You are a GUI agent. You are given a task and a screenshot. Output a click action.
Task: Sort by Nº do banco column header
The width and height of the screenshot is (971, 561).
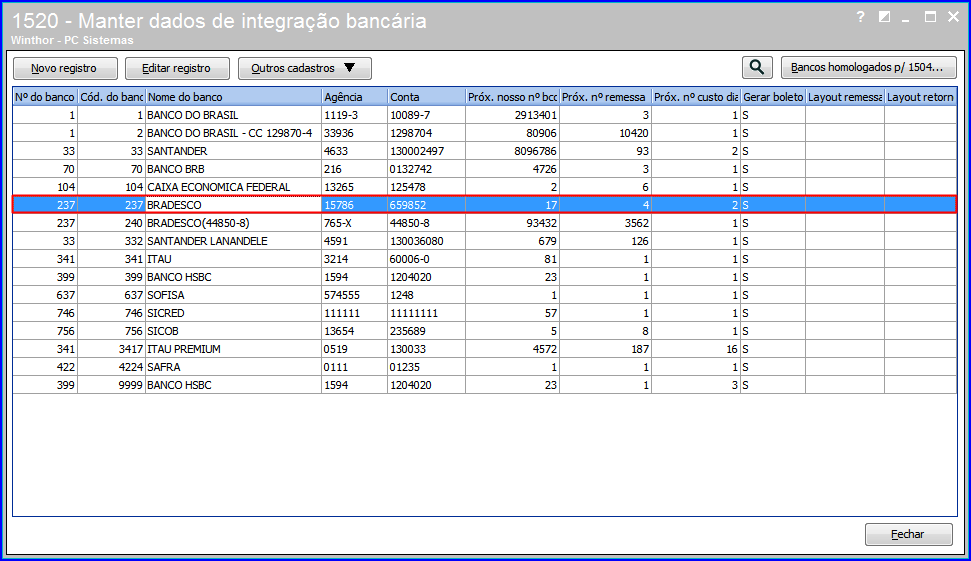[x=45, y=97]
